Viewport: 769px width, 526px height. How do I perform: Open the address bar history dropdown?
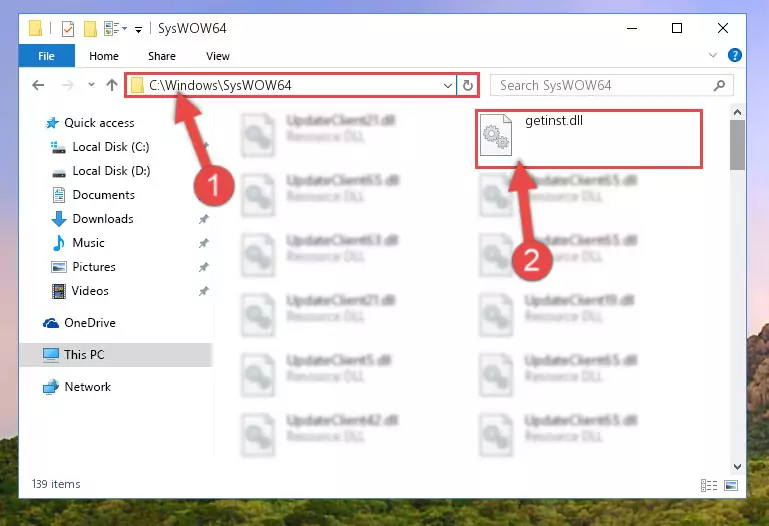click(x=447, y=86)
